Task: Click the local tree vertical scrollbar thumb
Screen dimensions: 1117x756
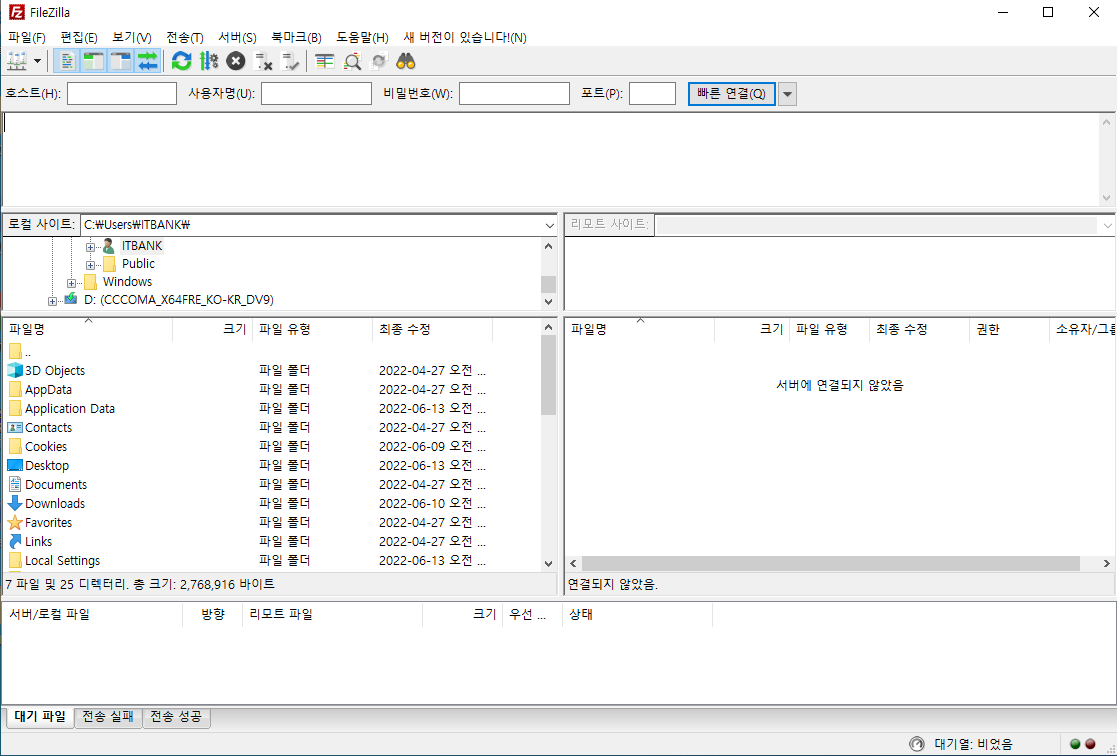Action: (549, 284)
